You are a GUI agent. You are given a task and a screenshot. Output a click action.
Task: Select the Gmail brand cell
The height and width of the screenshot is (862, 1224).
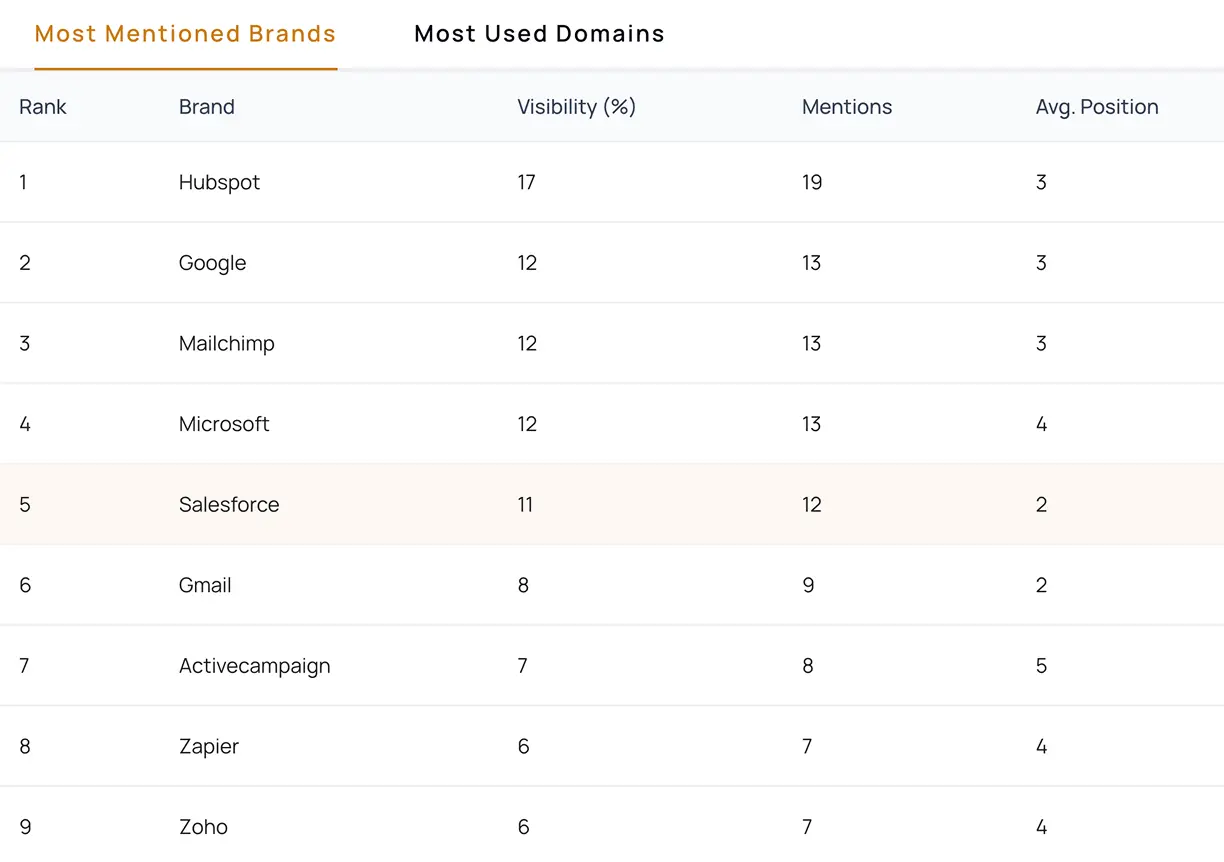pyautogui.click(x=205, y=585)
